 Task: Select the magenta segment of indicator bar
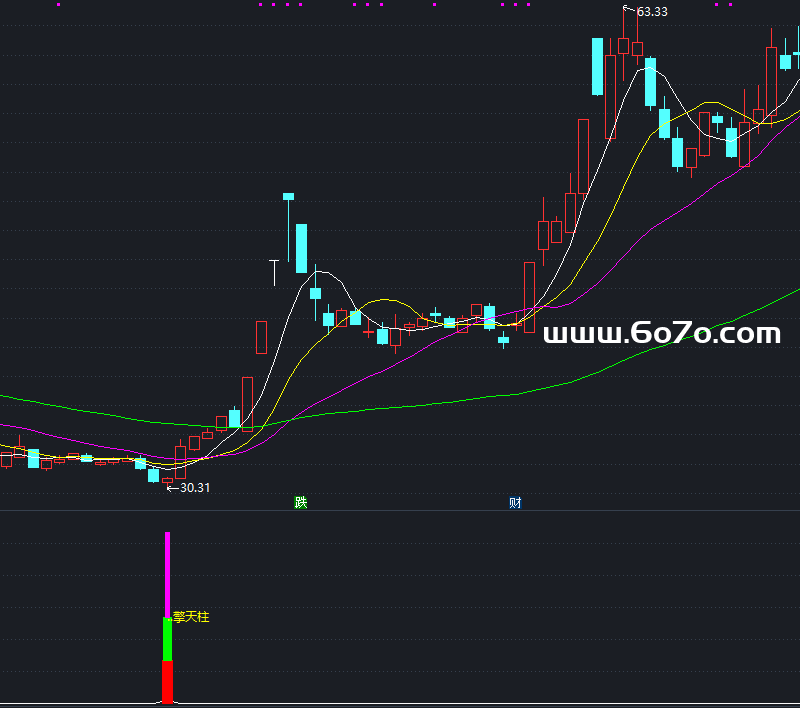(167, 574)
